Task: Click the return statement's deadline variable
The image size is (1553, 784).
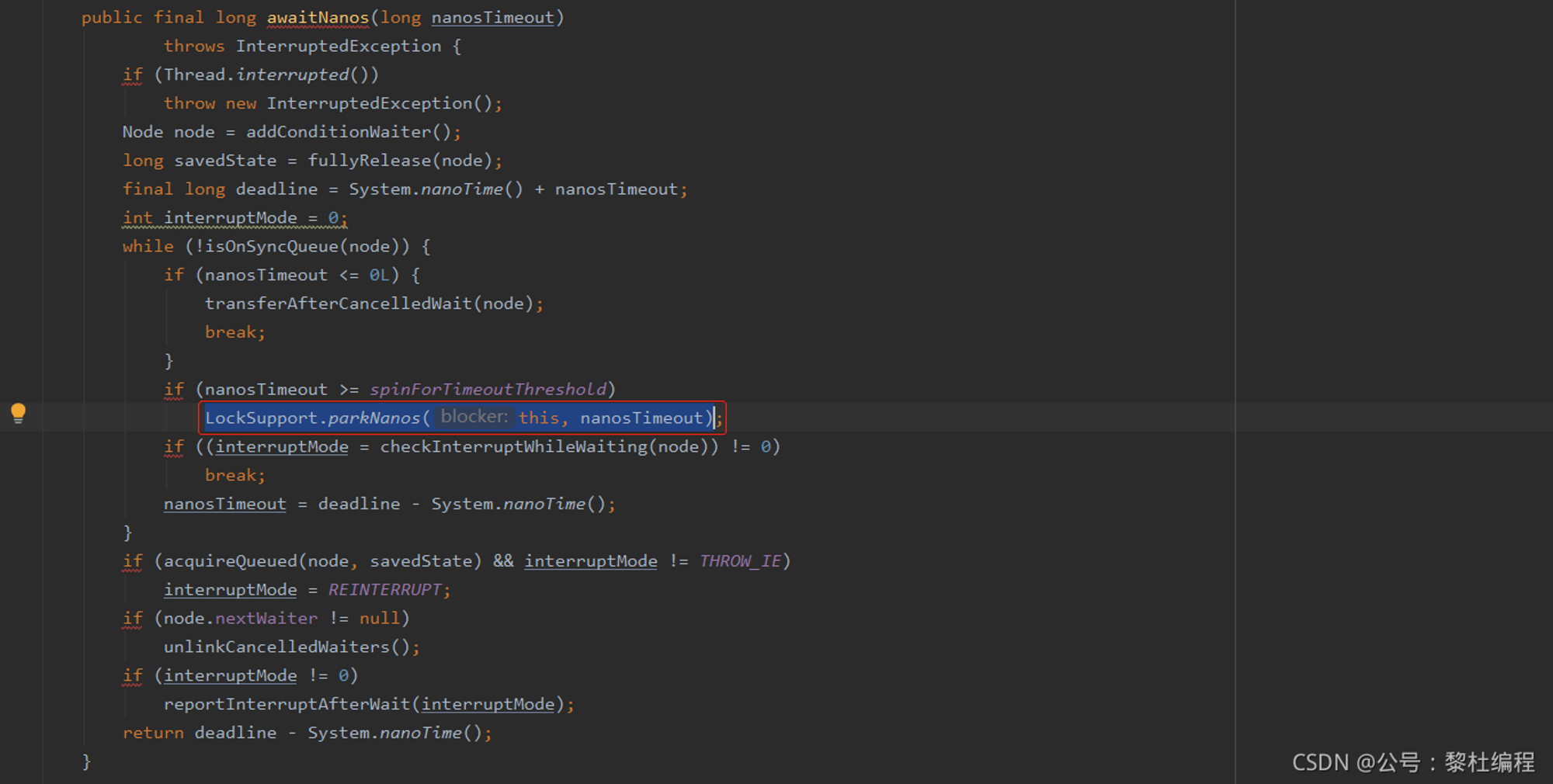Action: coord(235,734)
